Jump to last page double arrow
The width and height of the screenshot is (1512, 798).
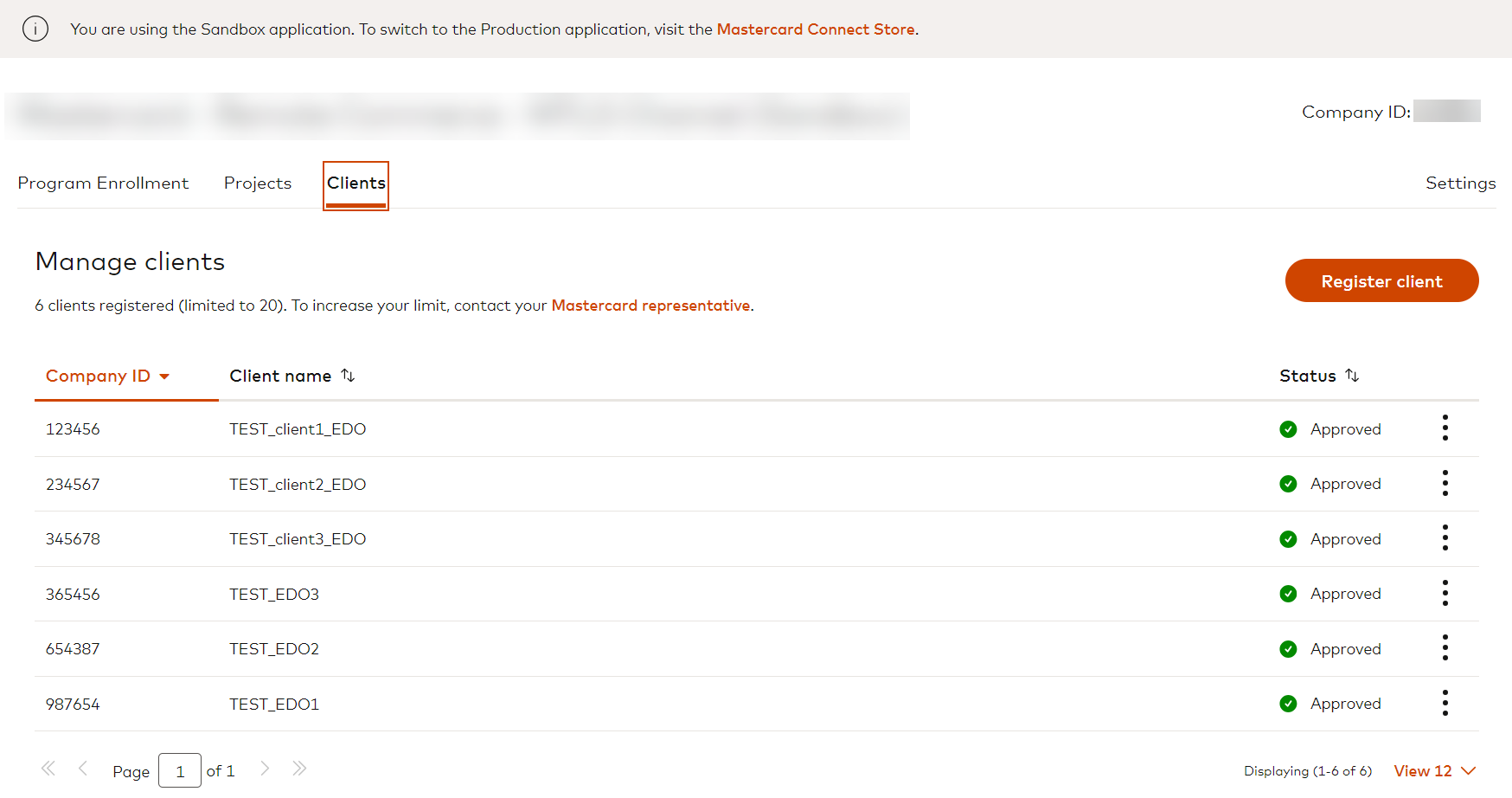click(x=299, y=769)
